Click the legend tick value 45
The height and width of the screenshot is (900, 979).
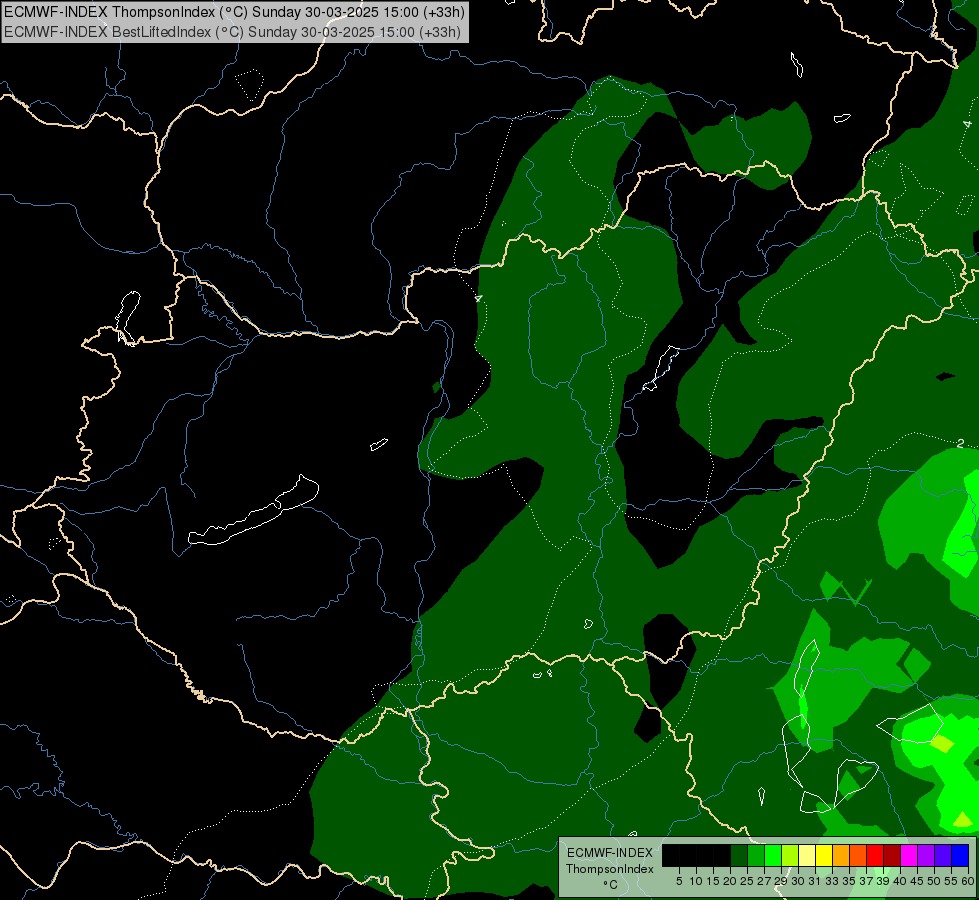pos(917,881)
